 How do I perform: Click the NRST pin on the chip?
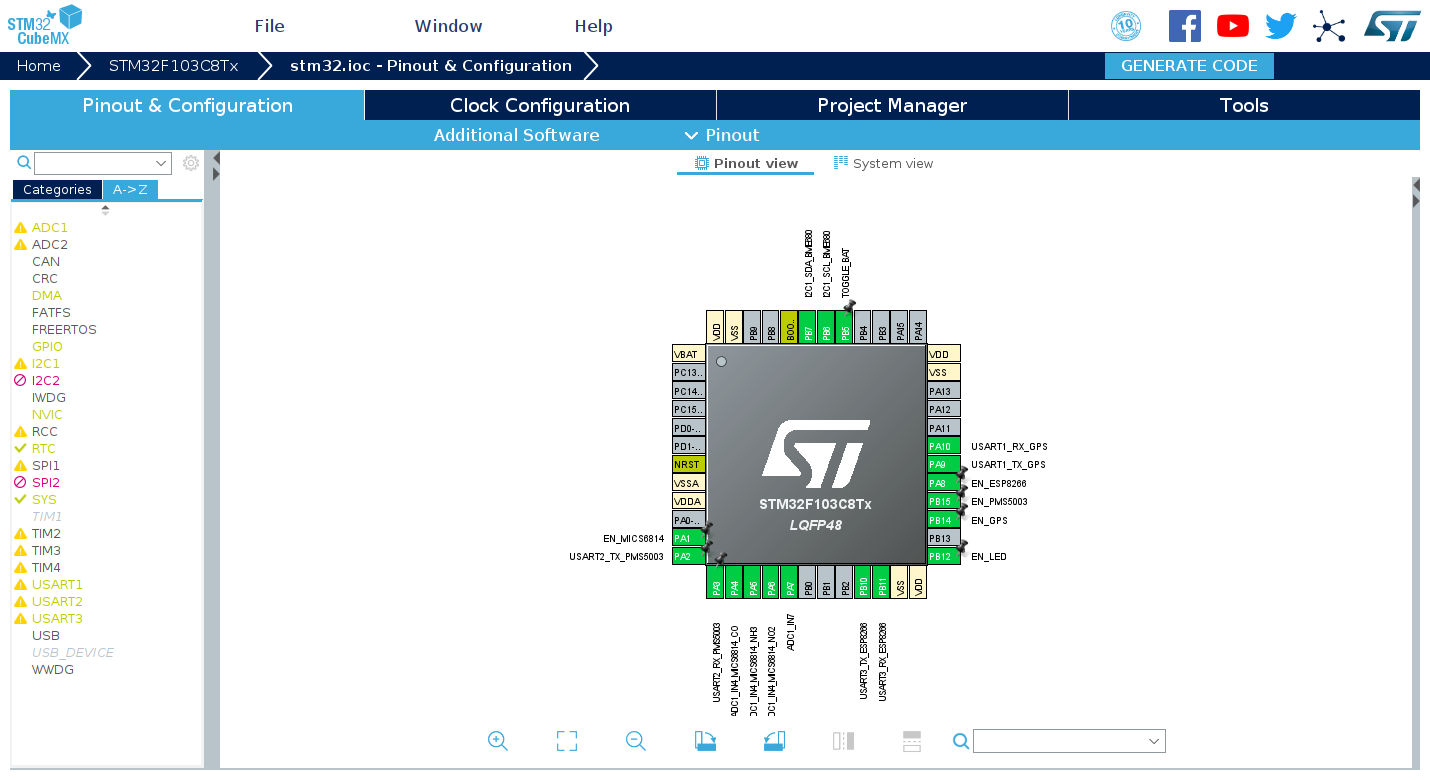point(689,465)
